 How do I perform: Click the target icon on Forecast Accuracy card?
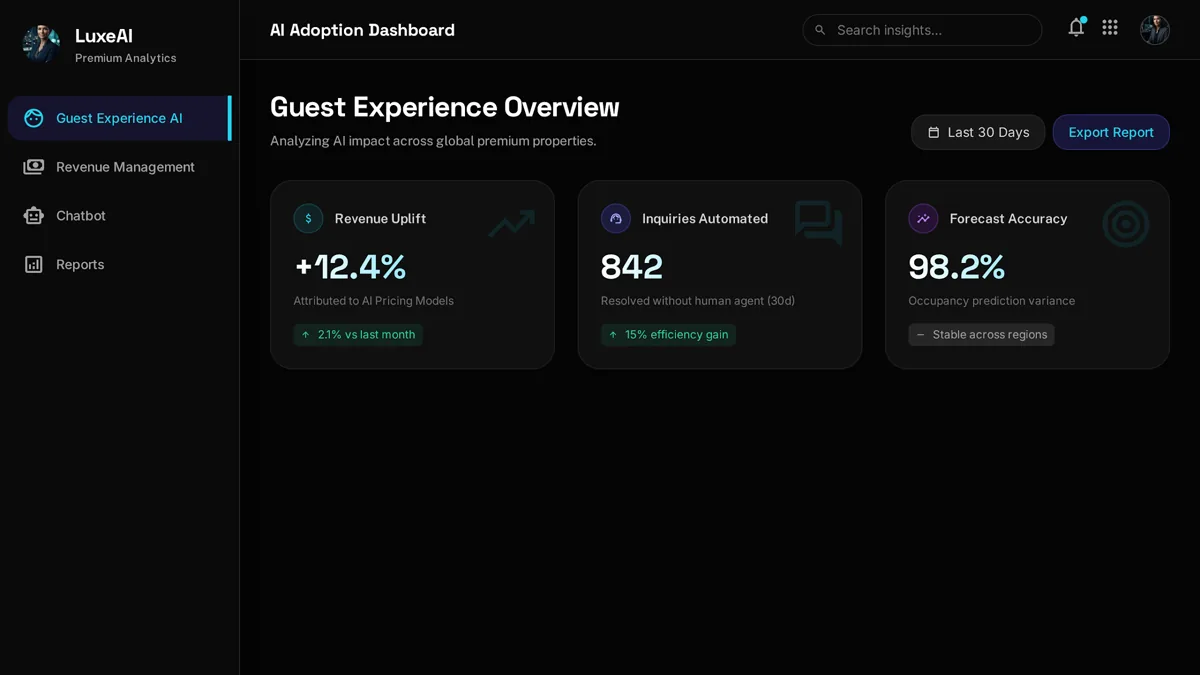(x=1126, y=224)
